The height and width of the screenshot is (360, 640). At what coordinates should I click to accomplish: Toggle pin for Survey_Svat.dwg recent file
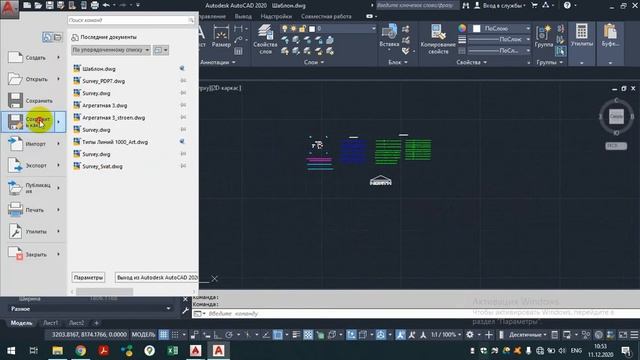pyautogui.click(x=183, y=166)
